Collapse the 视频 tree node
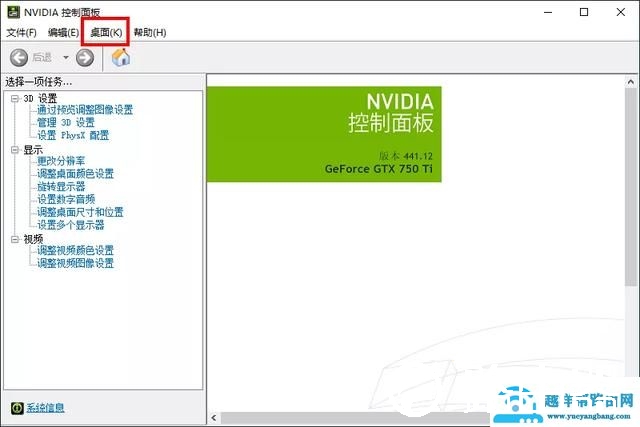Image resolution: width=640 pixels, height=427 pixels. point(15,239)
